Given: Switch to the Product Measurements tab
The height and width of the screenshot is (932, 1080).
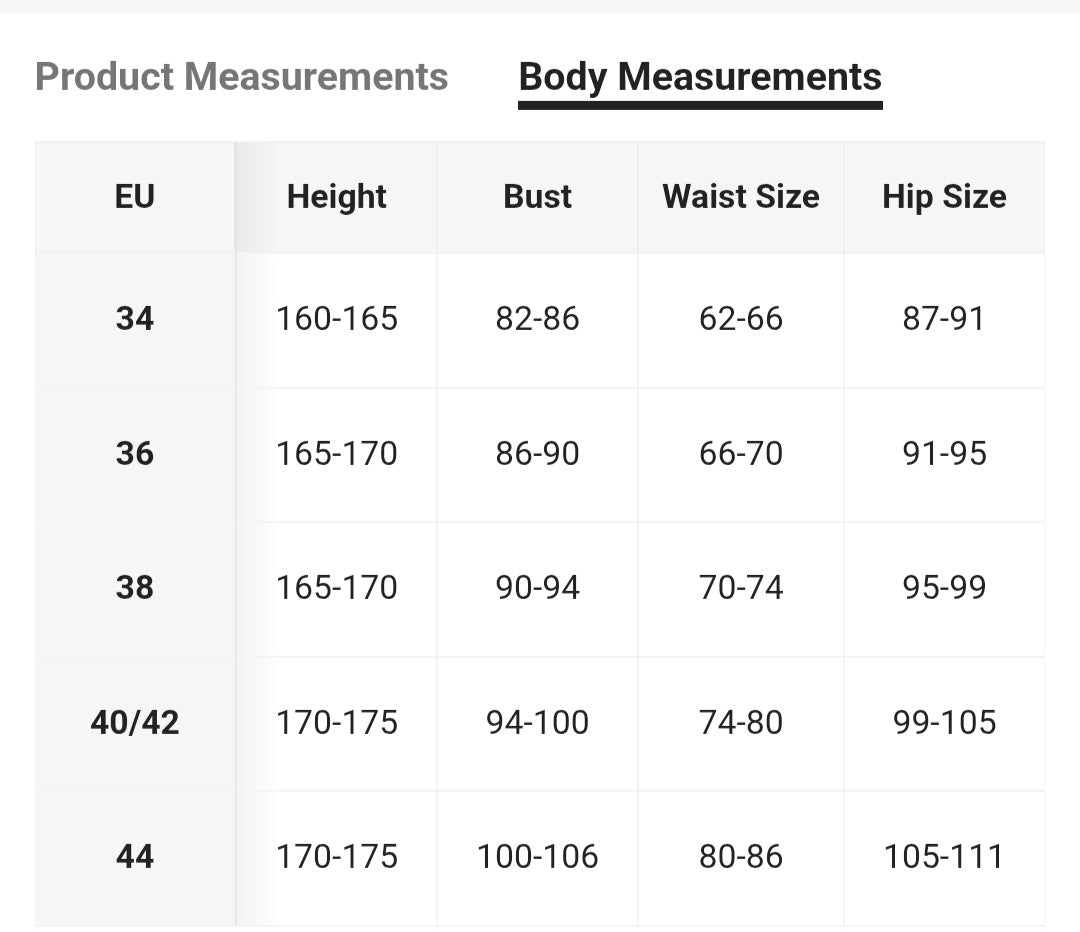Looking at the screenshot, I should (x=241, y=77).
